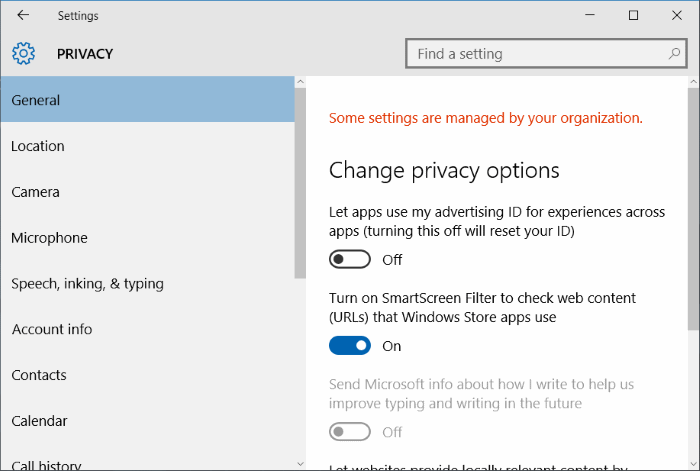The height and width of the screenshot is (471, 700).
Task: Click the PRIVACY title text
Action: click(x=85, y=54)
